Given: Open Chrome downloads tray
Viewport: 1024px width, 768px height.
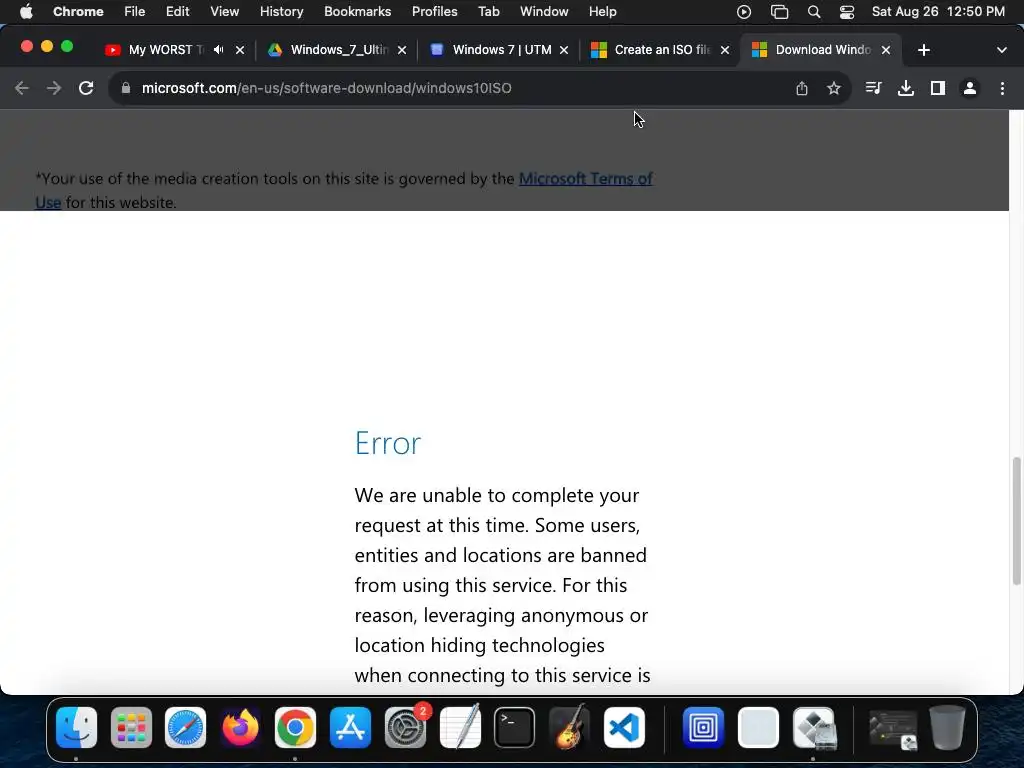Looking at the screenshot, I should click(906, 88).
